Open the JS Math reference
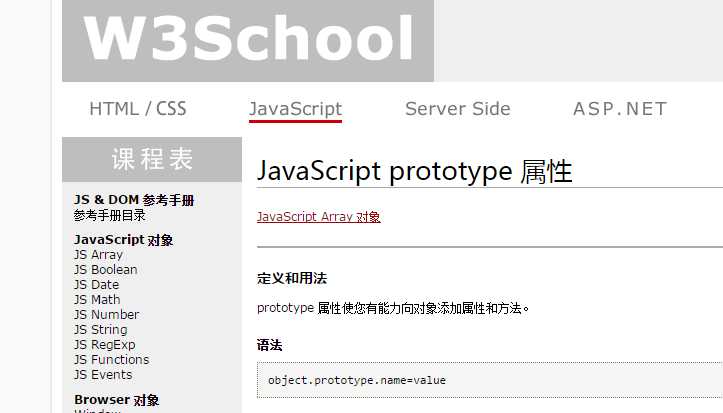 (97, 300)
